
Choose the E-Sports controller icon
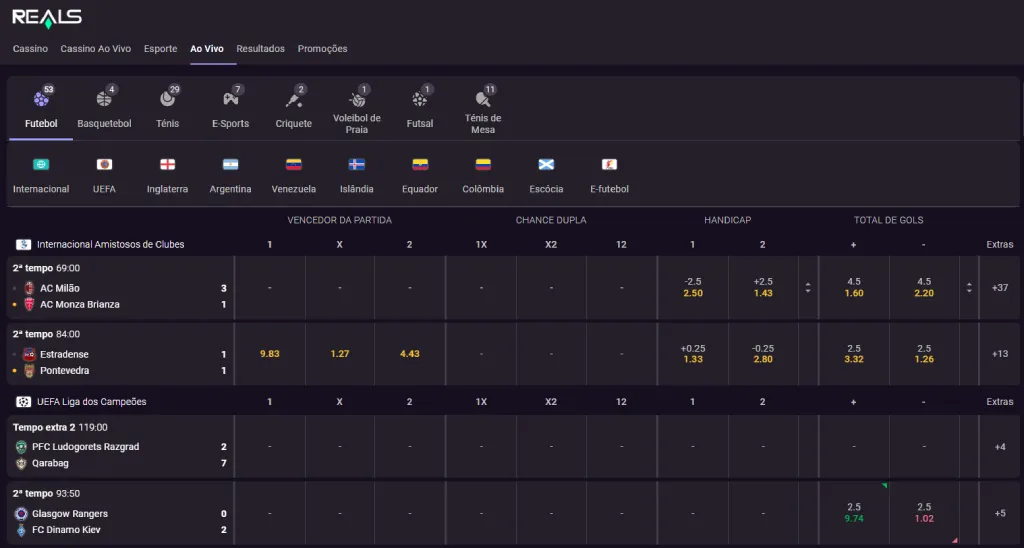(230, 100)
